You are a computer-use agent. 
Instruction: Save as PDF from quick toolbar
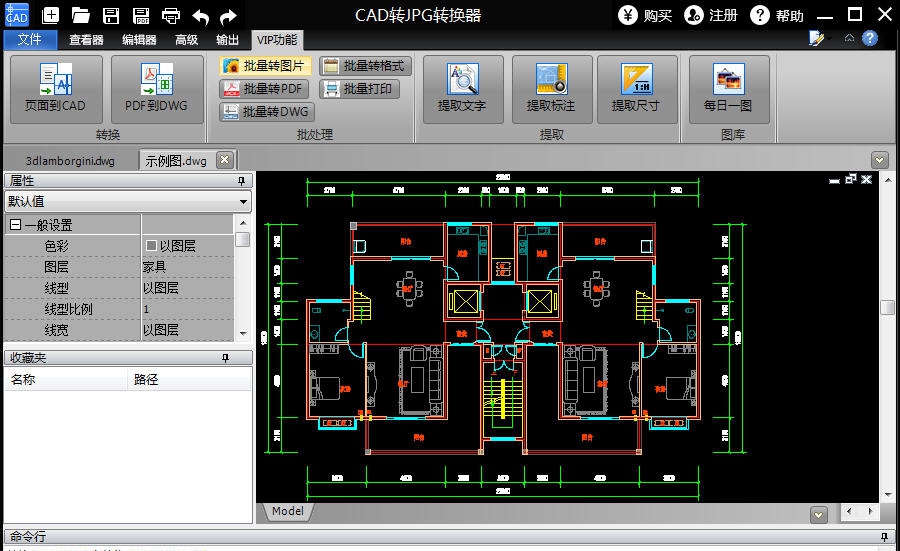(x=141, y=15)
